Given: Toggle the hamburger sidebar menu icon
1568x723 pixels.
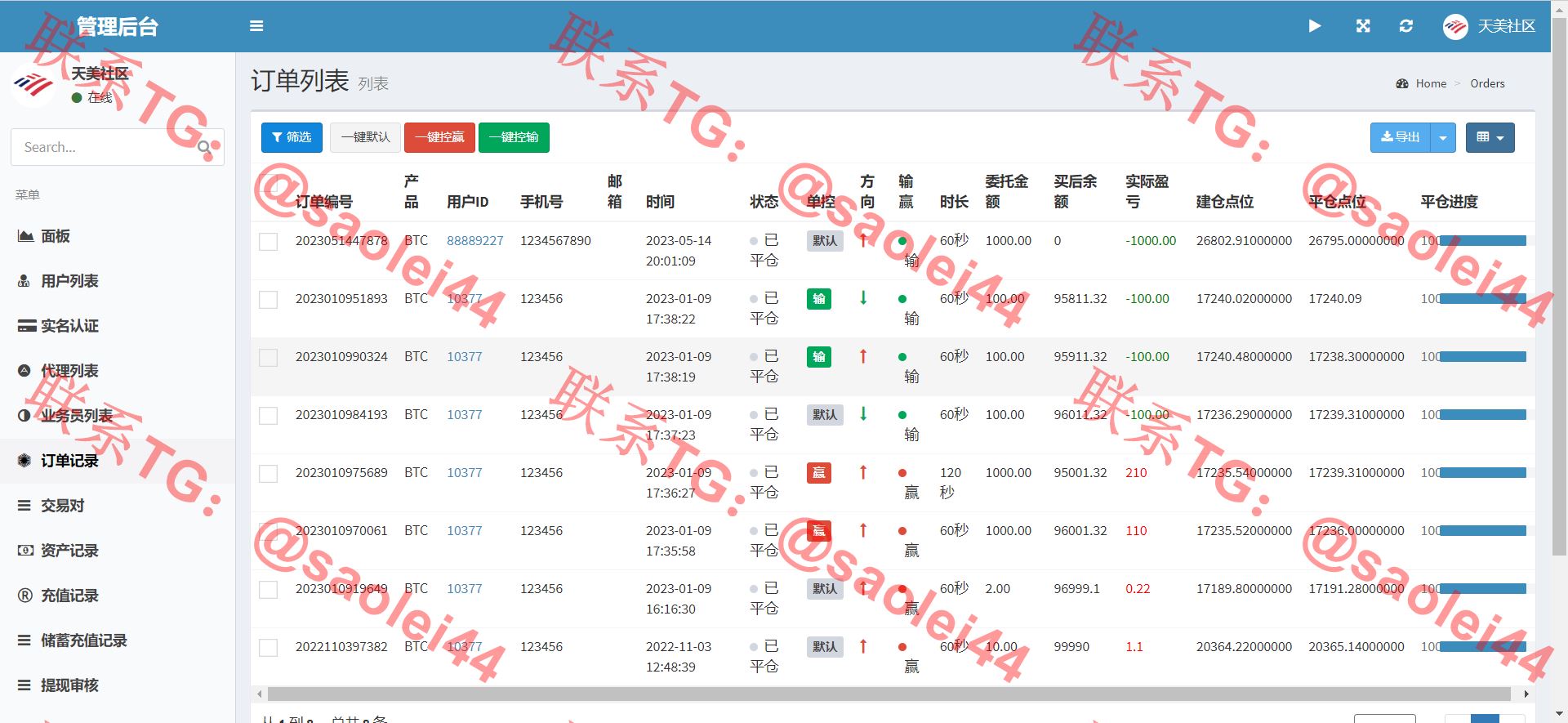Looking at the screenshot, I should pyautogui.click(x=256, y=26).
